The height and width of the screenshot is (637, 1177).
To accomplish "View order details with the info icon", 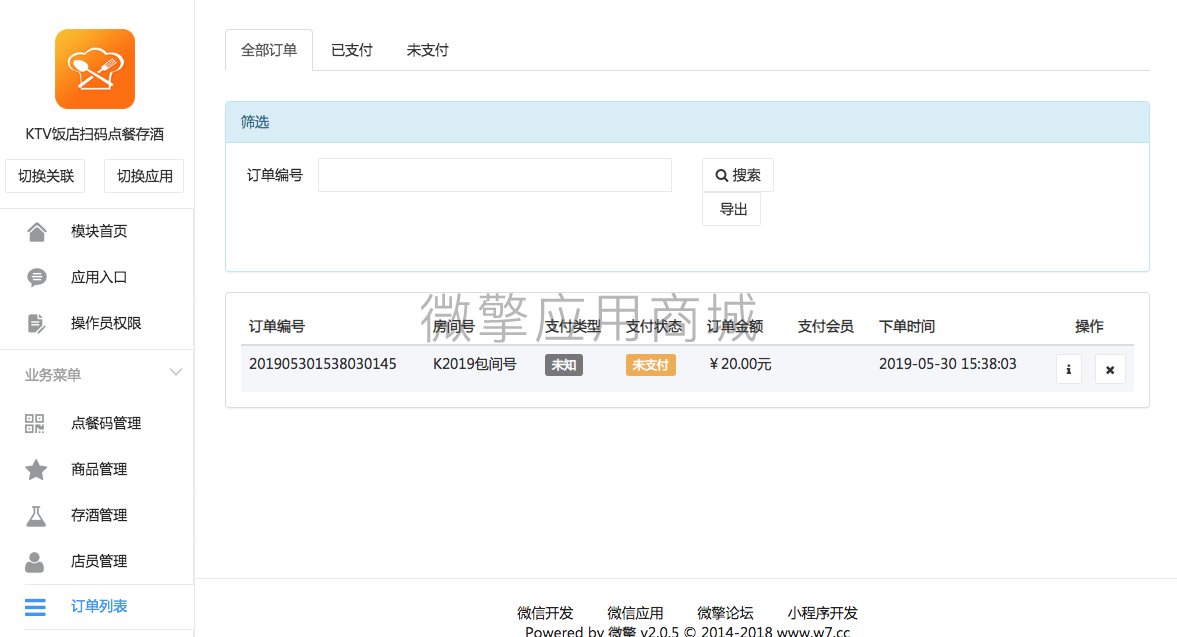I will coord(1068,369).
